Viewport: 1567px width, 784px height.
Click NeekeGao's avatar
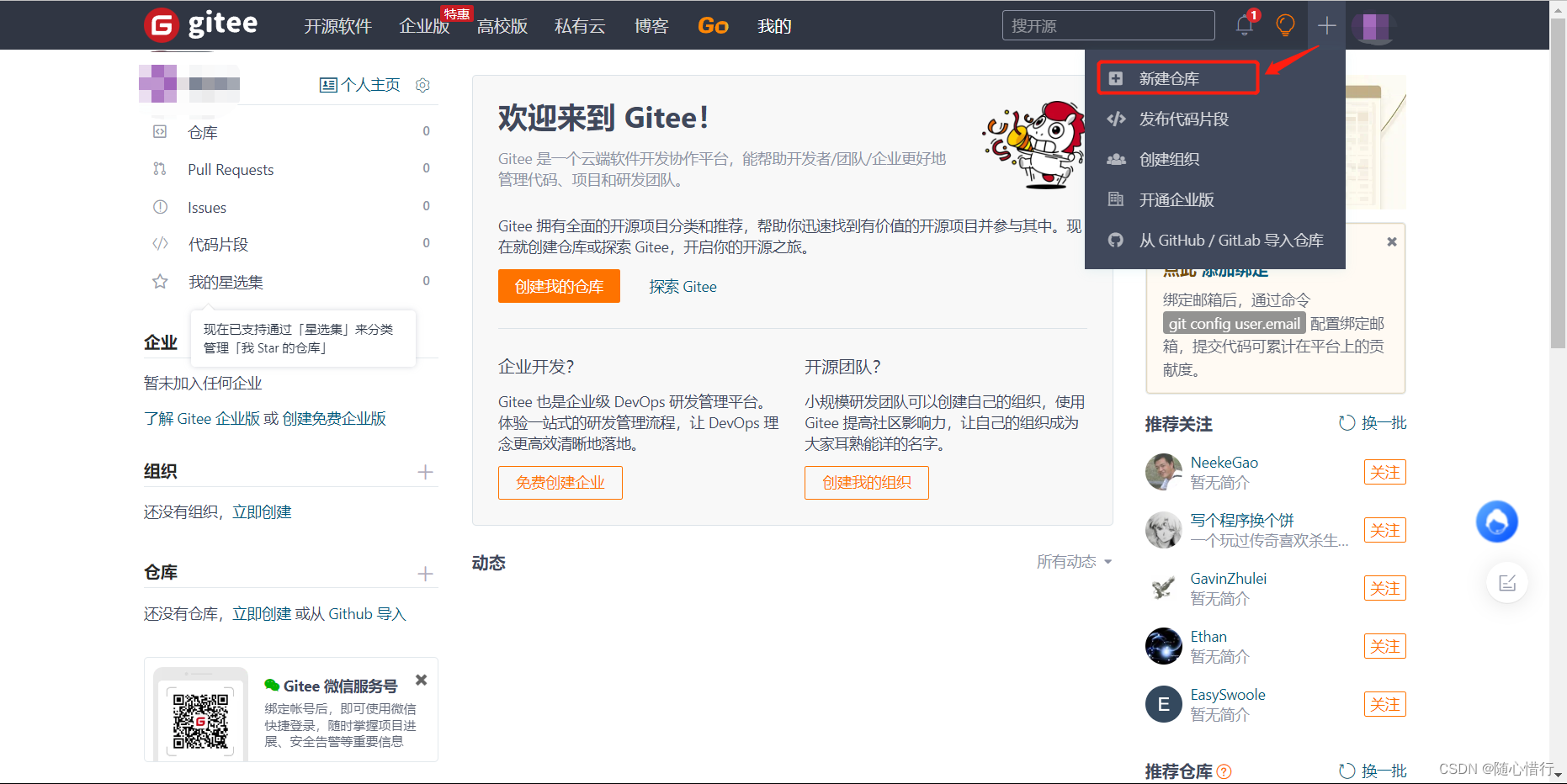[x=1164, y=472]
